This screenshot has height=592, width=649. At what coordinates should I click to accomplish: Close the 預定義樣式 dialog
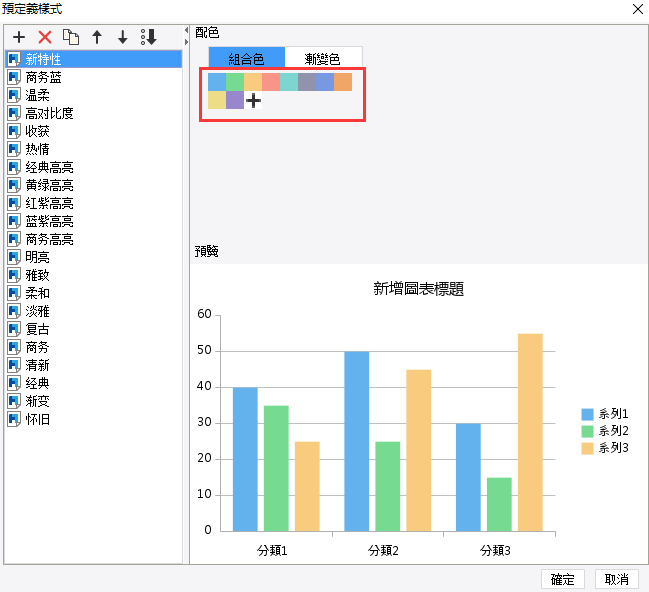[x=638, y=9]
